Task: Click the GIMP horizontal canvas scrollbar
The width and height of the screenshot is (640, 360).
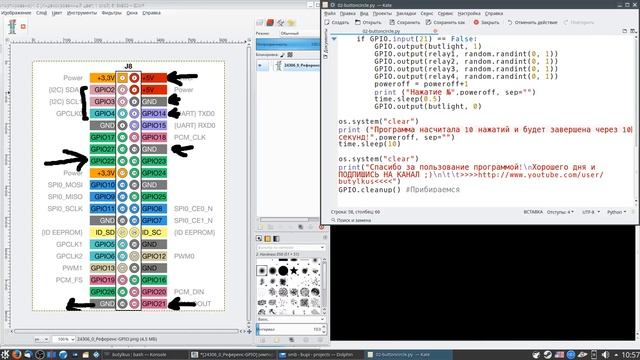Action: [x=126, y=331]
